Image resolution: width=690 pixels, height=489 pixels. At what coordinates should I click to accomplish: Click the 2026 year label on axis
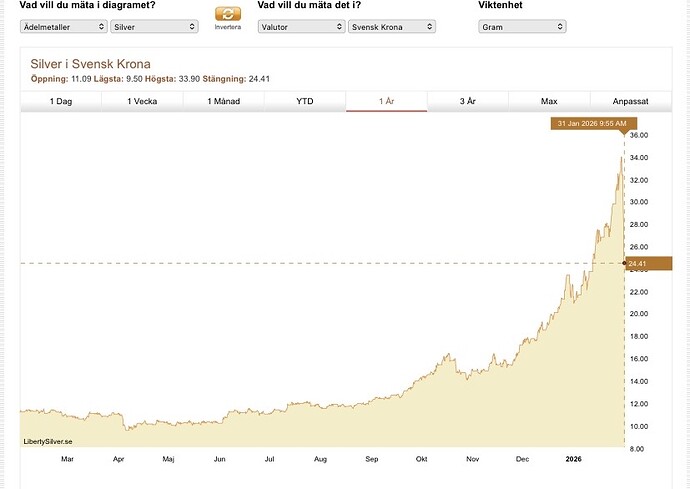[573, 459]
